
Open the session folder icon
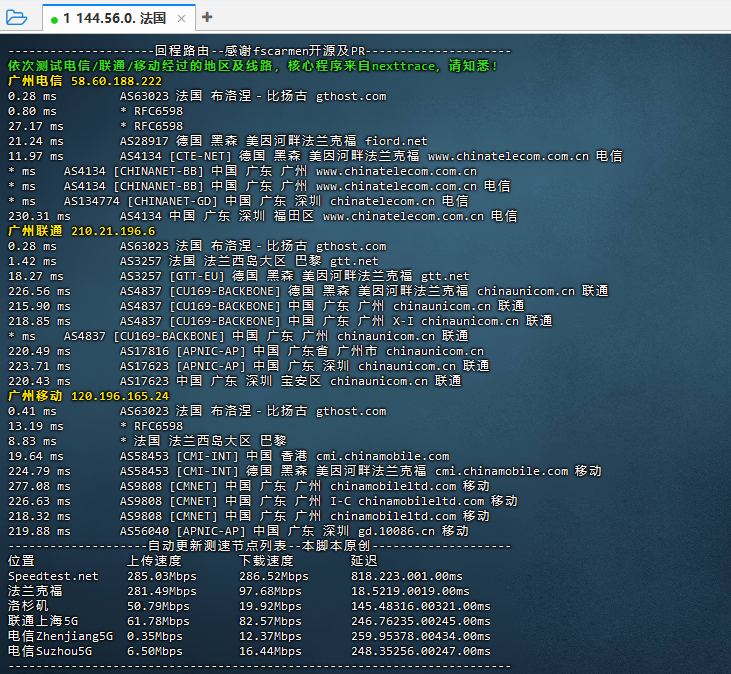pos(16,17)
